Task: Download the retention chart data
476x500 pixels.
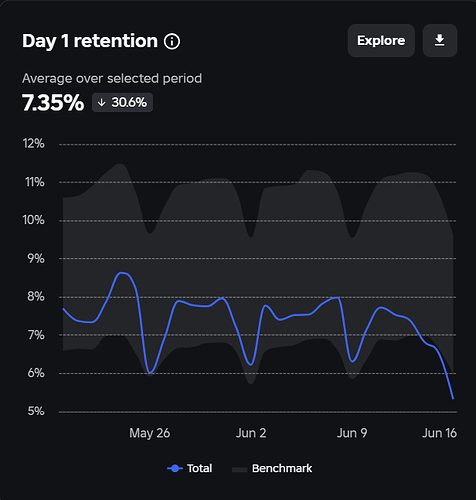Action: pyautogui.click(x=440, y=40)
